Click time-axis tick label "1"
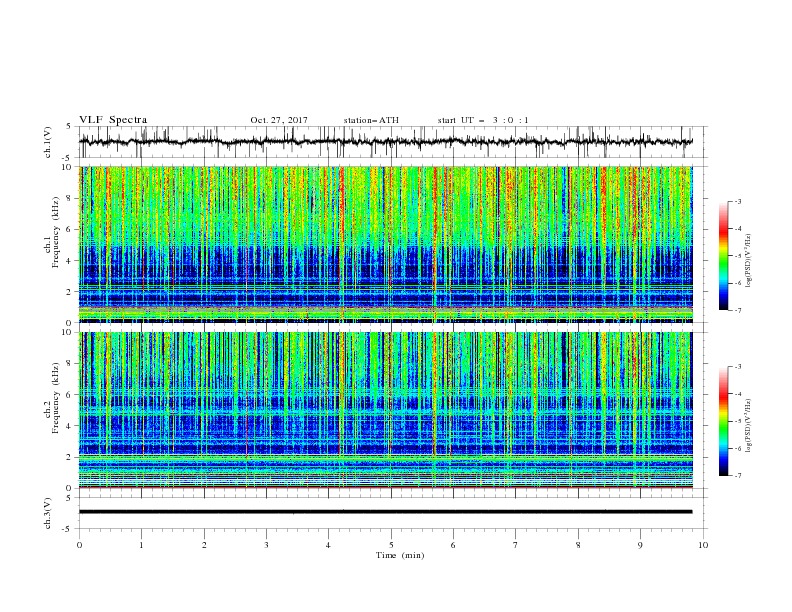This screenshot has width=792, height=612. click(x=141, y=545)
